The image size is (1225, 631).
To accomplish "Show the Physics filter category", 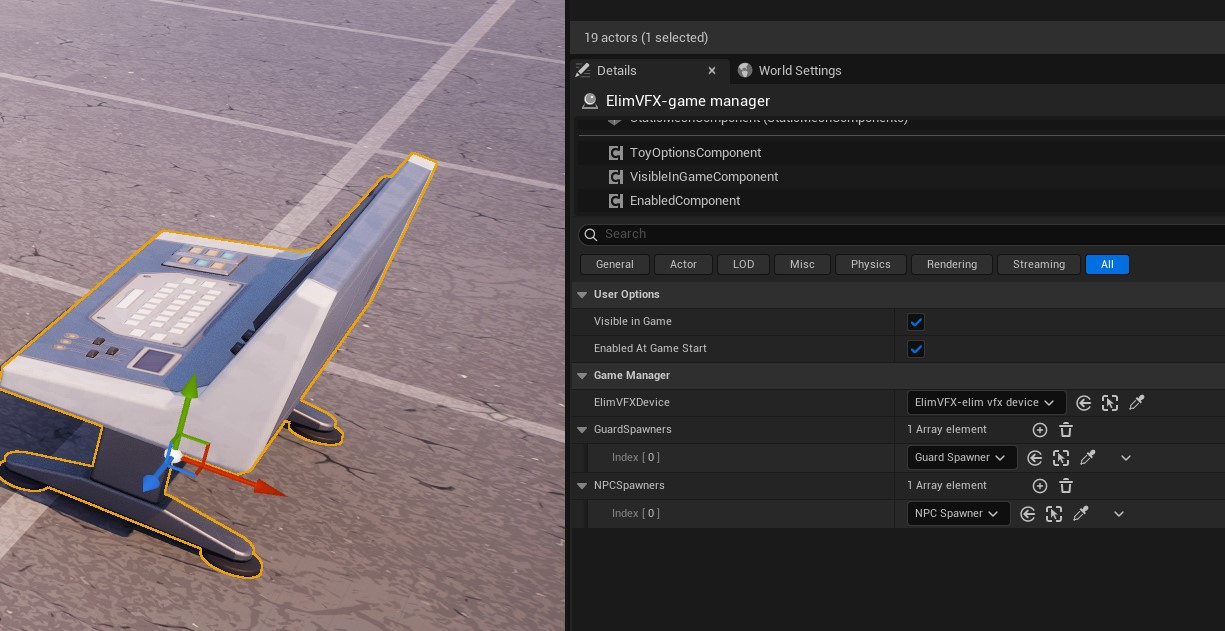I will [870, 264].
